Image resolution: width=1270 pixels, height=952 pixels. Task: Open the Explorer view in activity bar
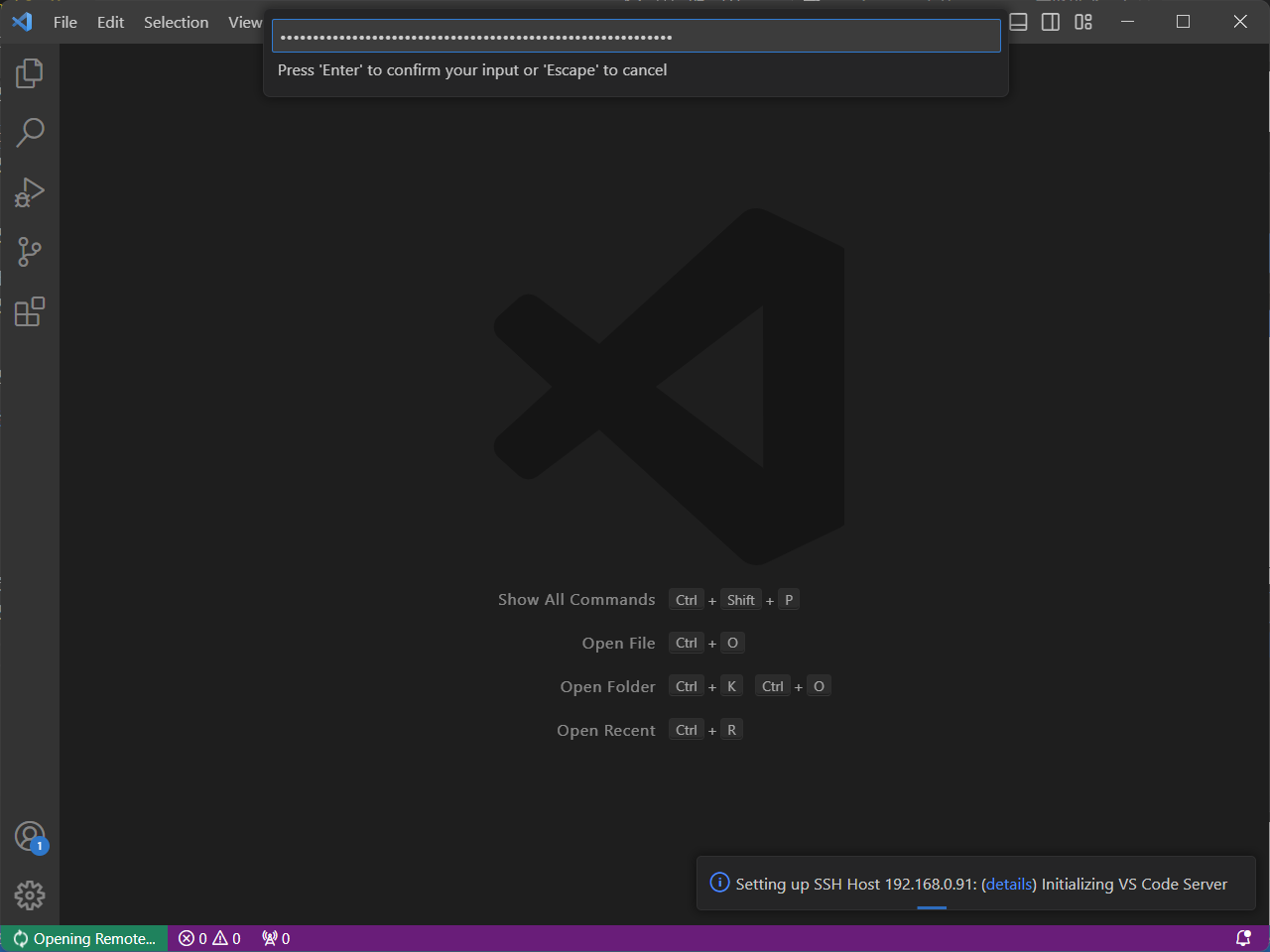(x=30, y=72)
